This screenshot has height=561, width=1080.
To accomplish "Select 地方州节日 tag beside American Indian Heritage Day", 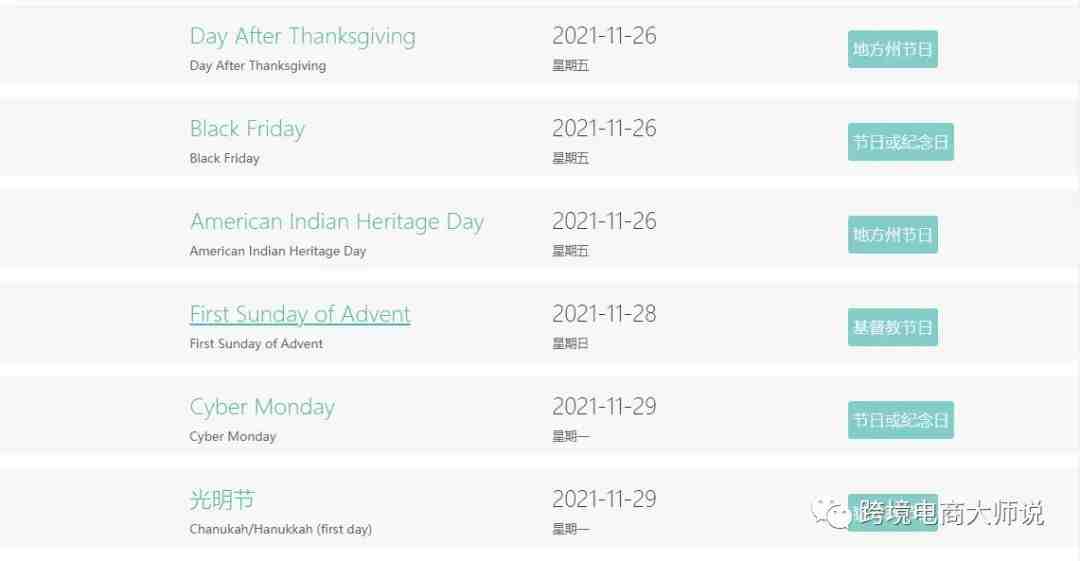I will [x=893, y=234].
